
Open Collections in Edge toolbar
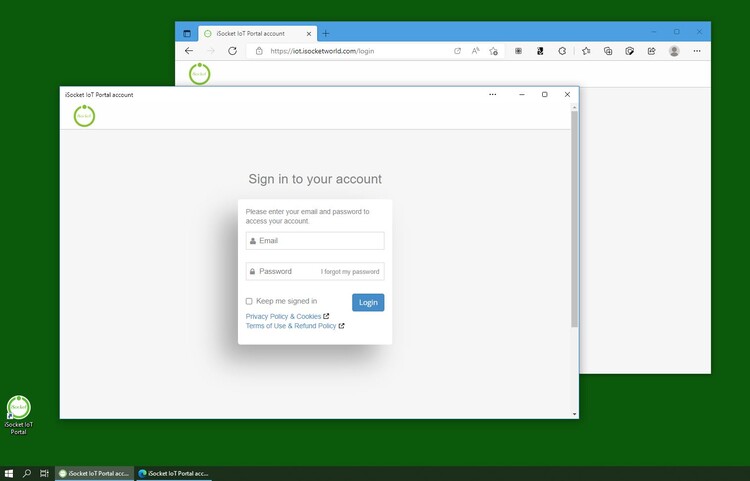point(607,51)
